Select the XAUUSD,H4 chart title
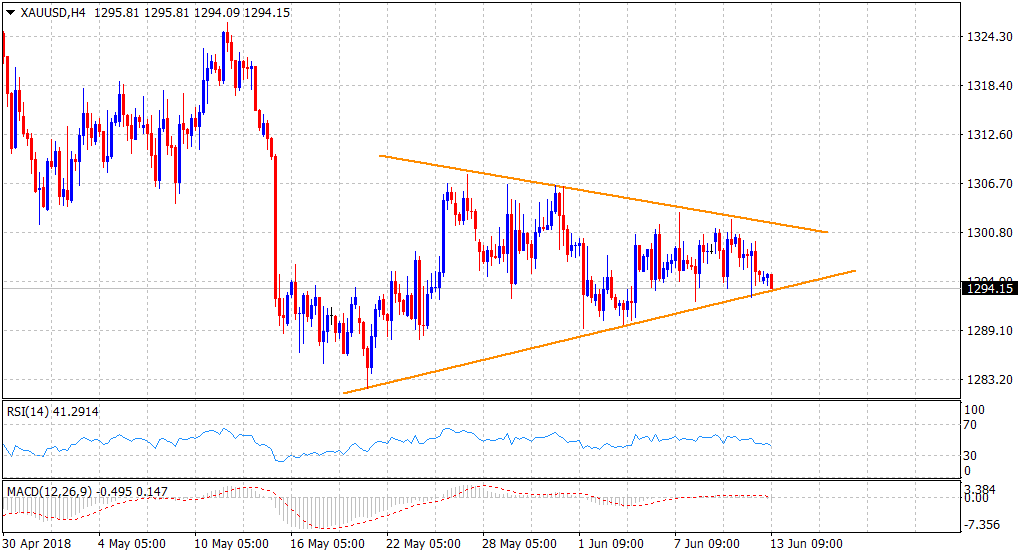1020x556 pixels. 50,11
